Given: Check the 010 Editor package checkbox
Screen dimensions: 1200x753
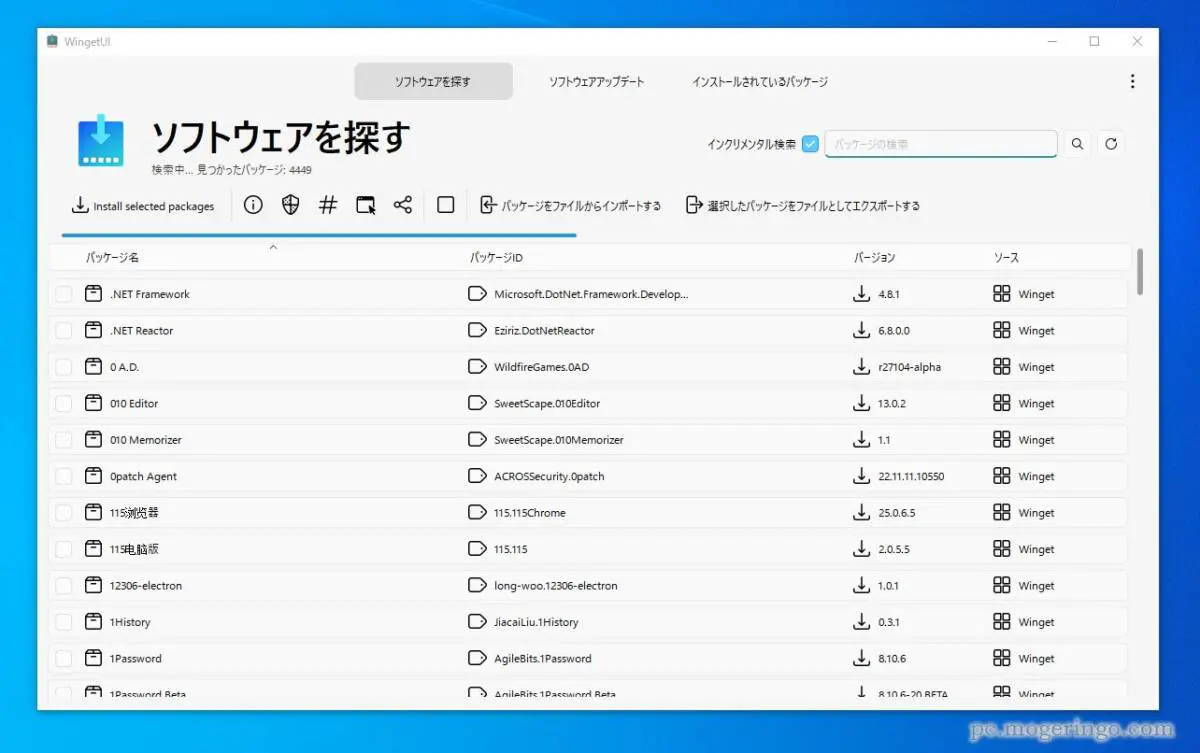Looking at the screenshot, I should 64,403.
